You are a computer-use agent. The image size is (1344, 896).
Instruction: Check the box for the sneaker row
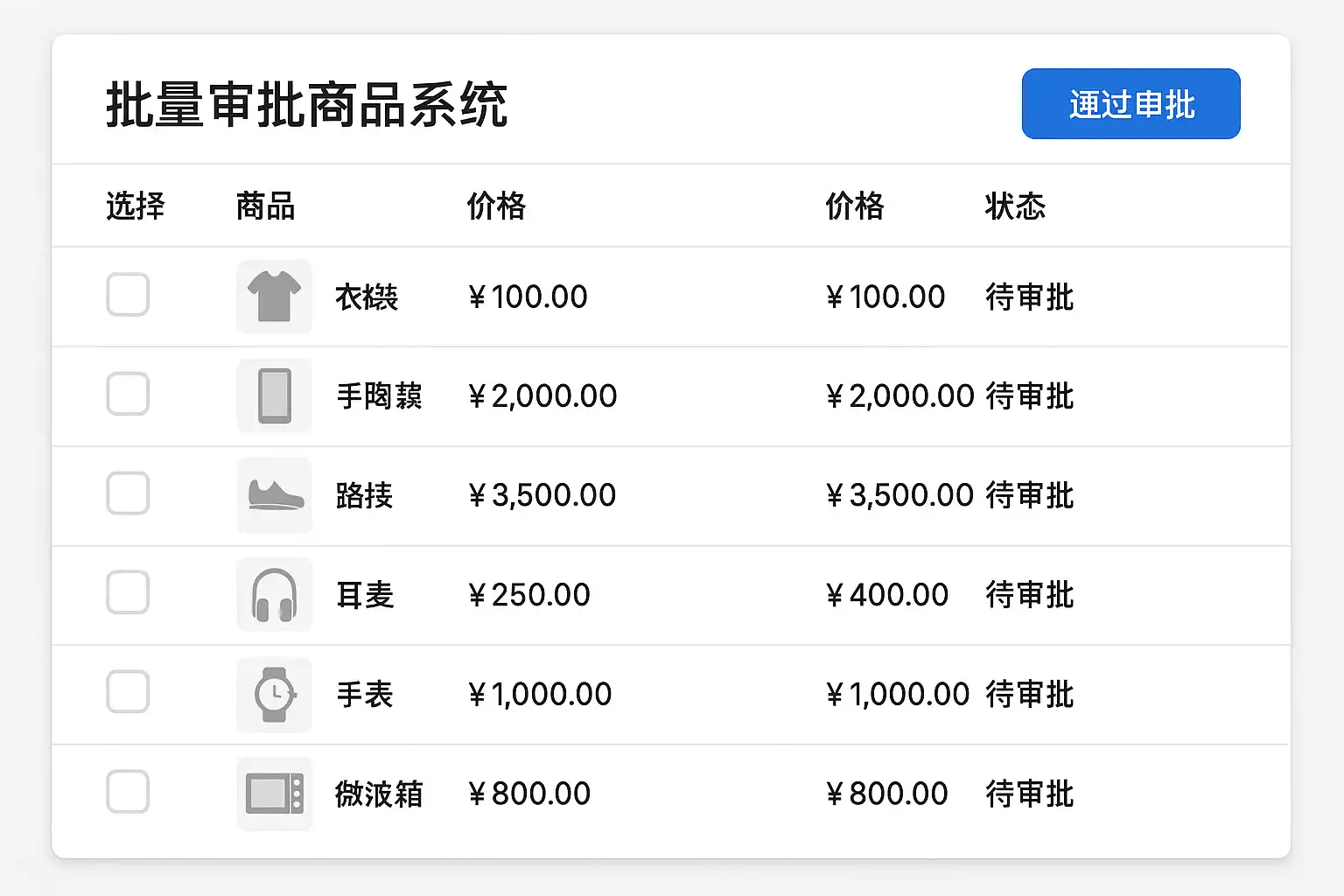tap(128, 493)
